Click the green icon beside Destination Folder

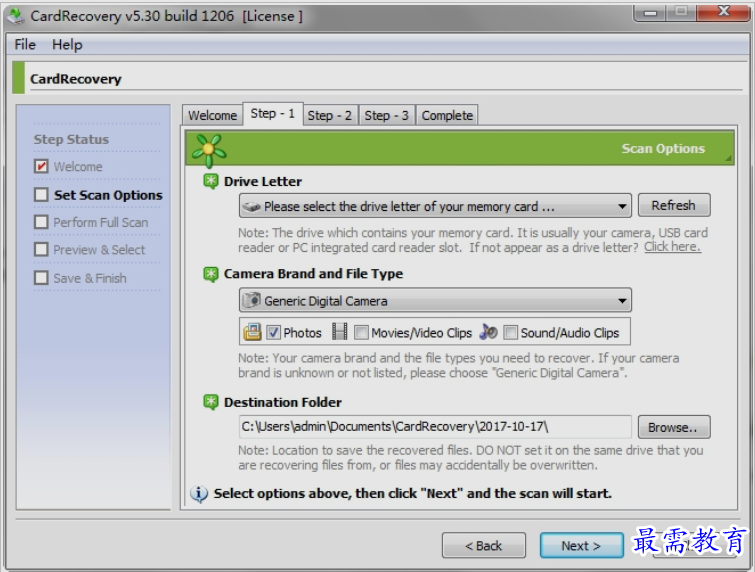(210, 402)
